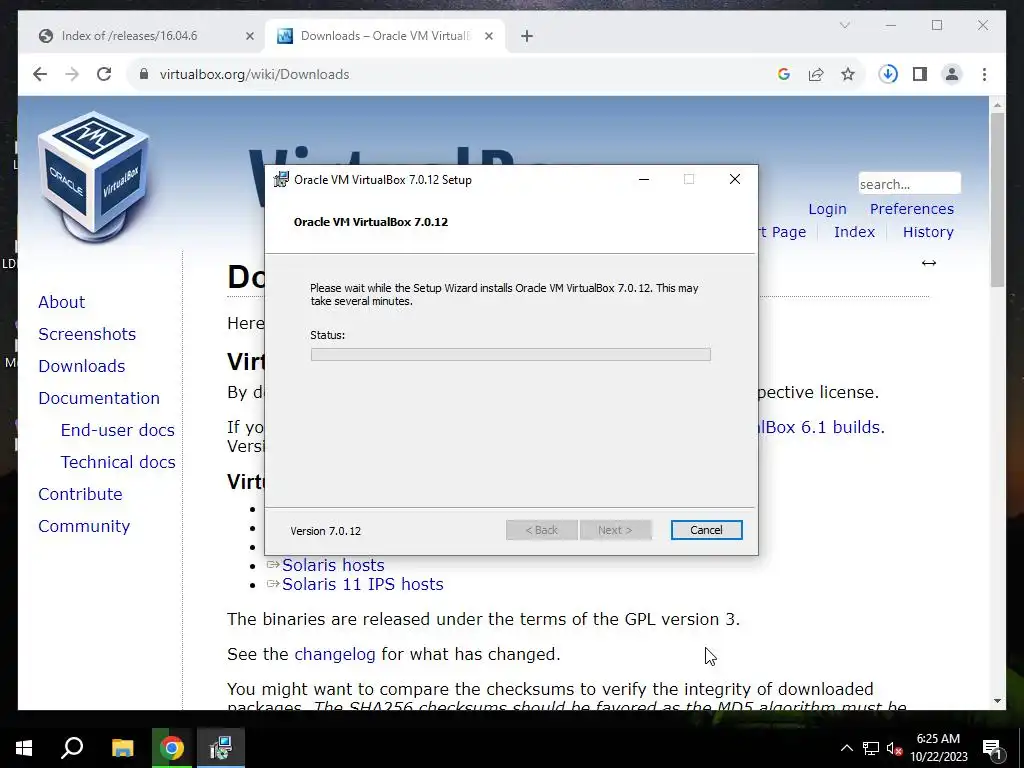
Task: Open the tab search chevron
Action: coord(844,25)
